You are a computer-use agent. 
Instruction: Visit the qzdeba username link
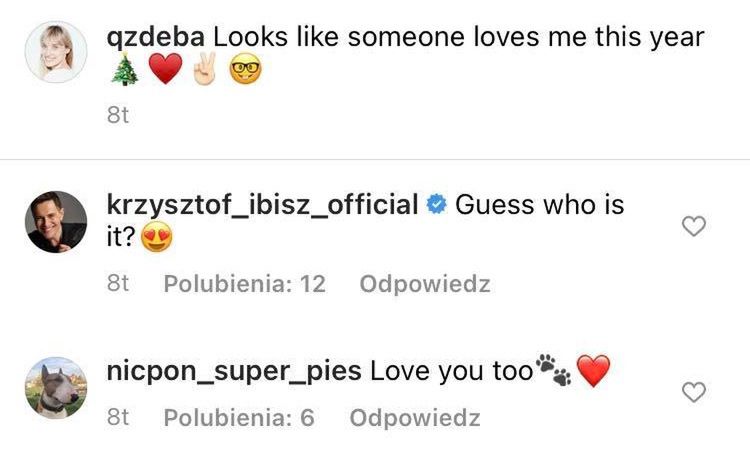point(155,37)
